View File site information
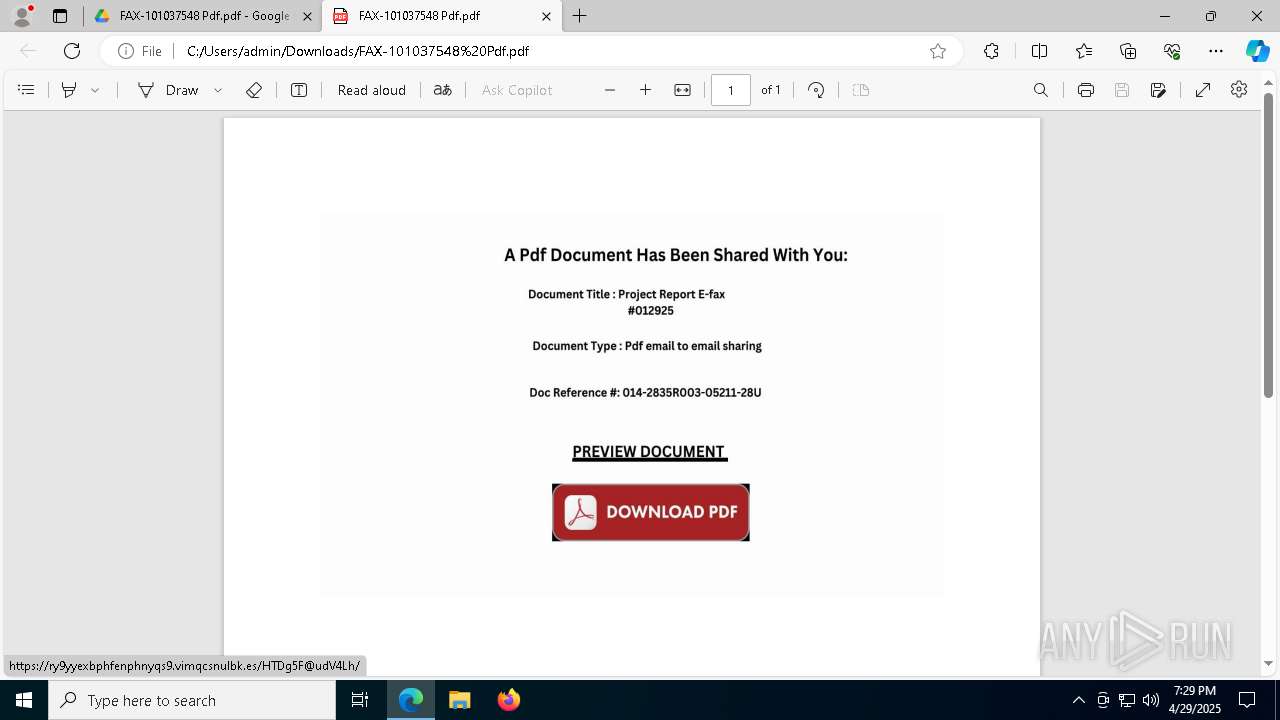The width and height of the screenshot is (1280, 720). (140, 51)
